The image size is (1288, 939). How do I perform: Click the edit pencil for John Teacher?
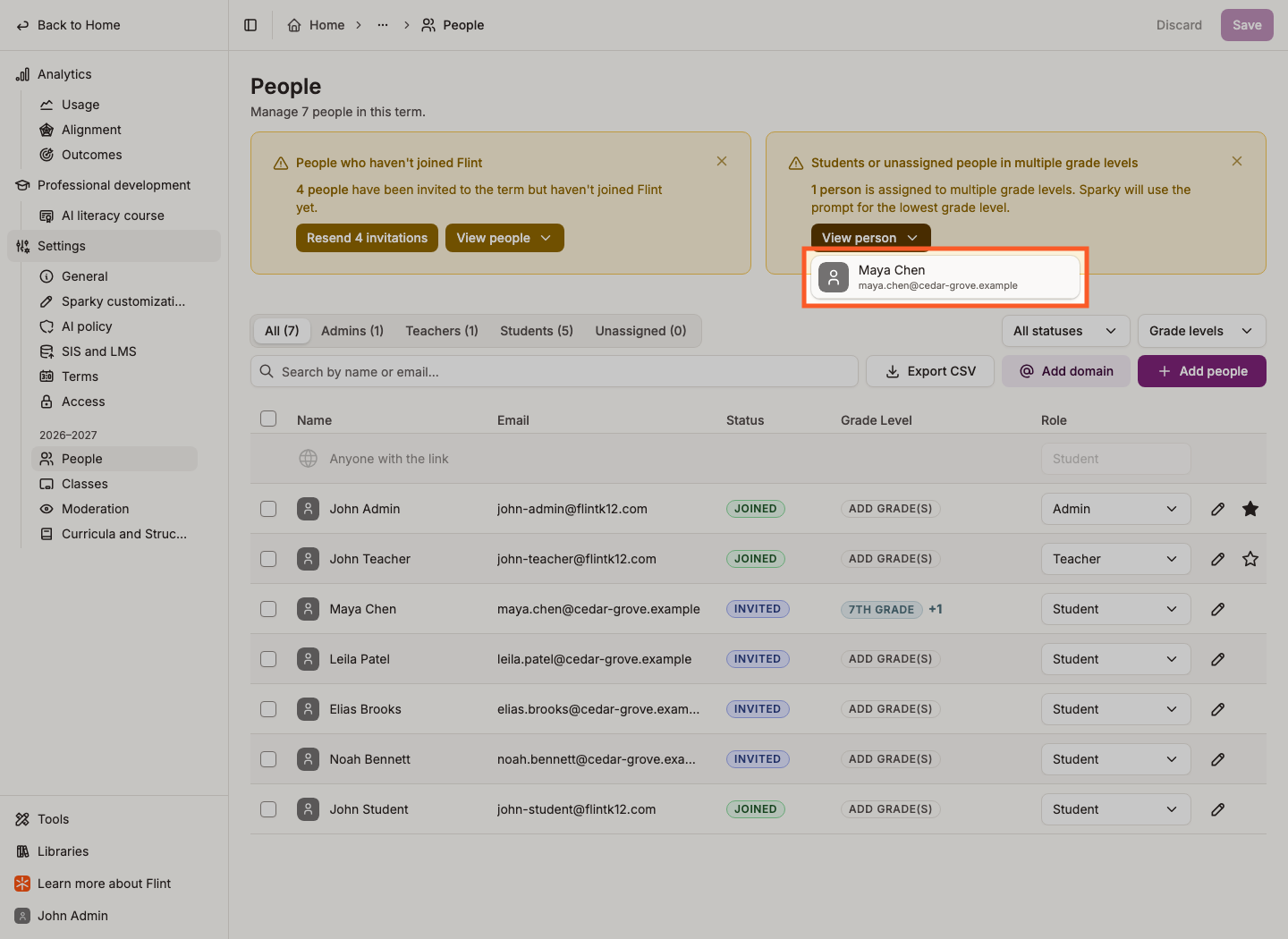click(1217, 559)
